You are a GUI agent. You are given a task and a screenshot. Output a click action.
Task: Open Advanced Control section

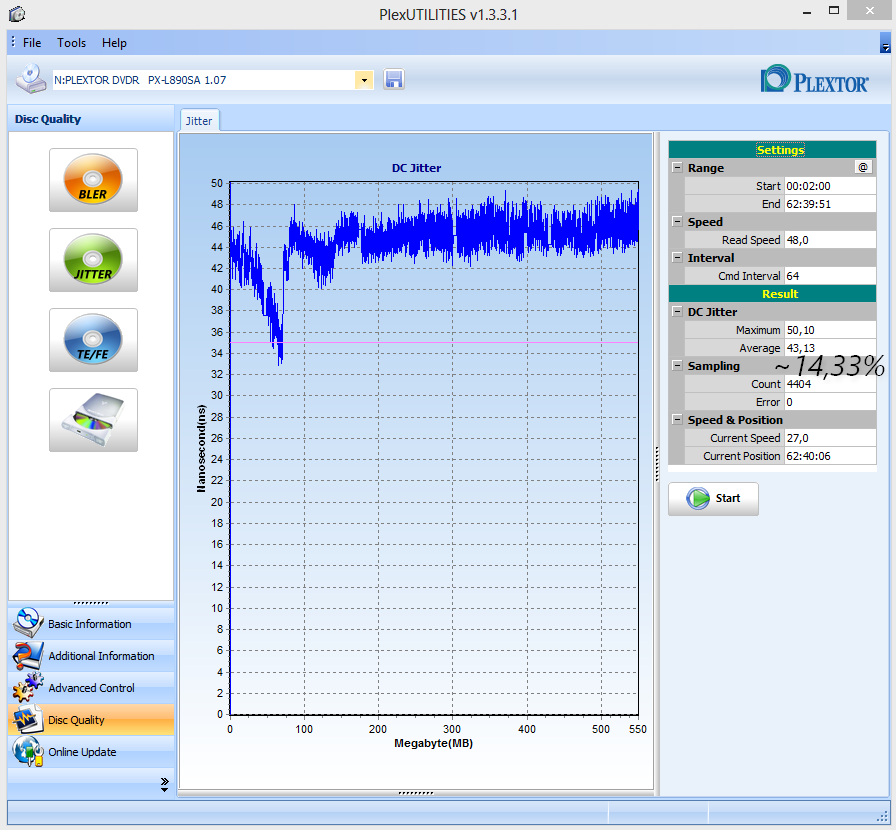point(91,688)
